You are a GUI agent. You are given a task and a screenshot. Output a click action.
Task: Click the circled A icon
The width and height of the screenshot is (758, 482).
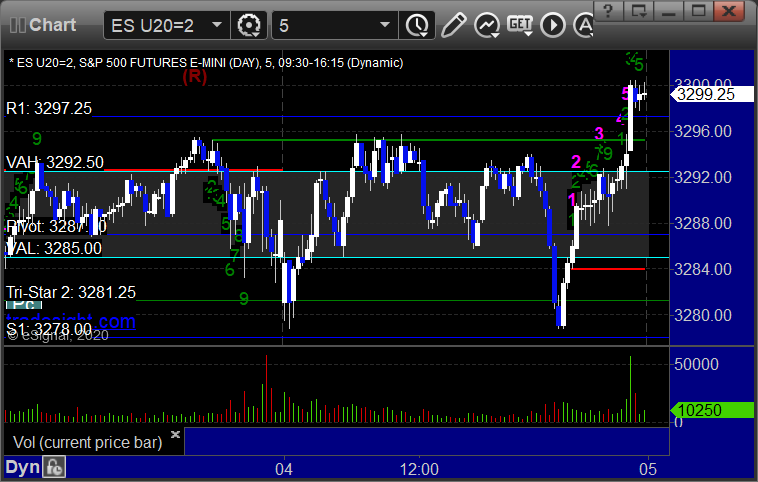tap(583, 25)
